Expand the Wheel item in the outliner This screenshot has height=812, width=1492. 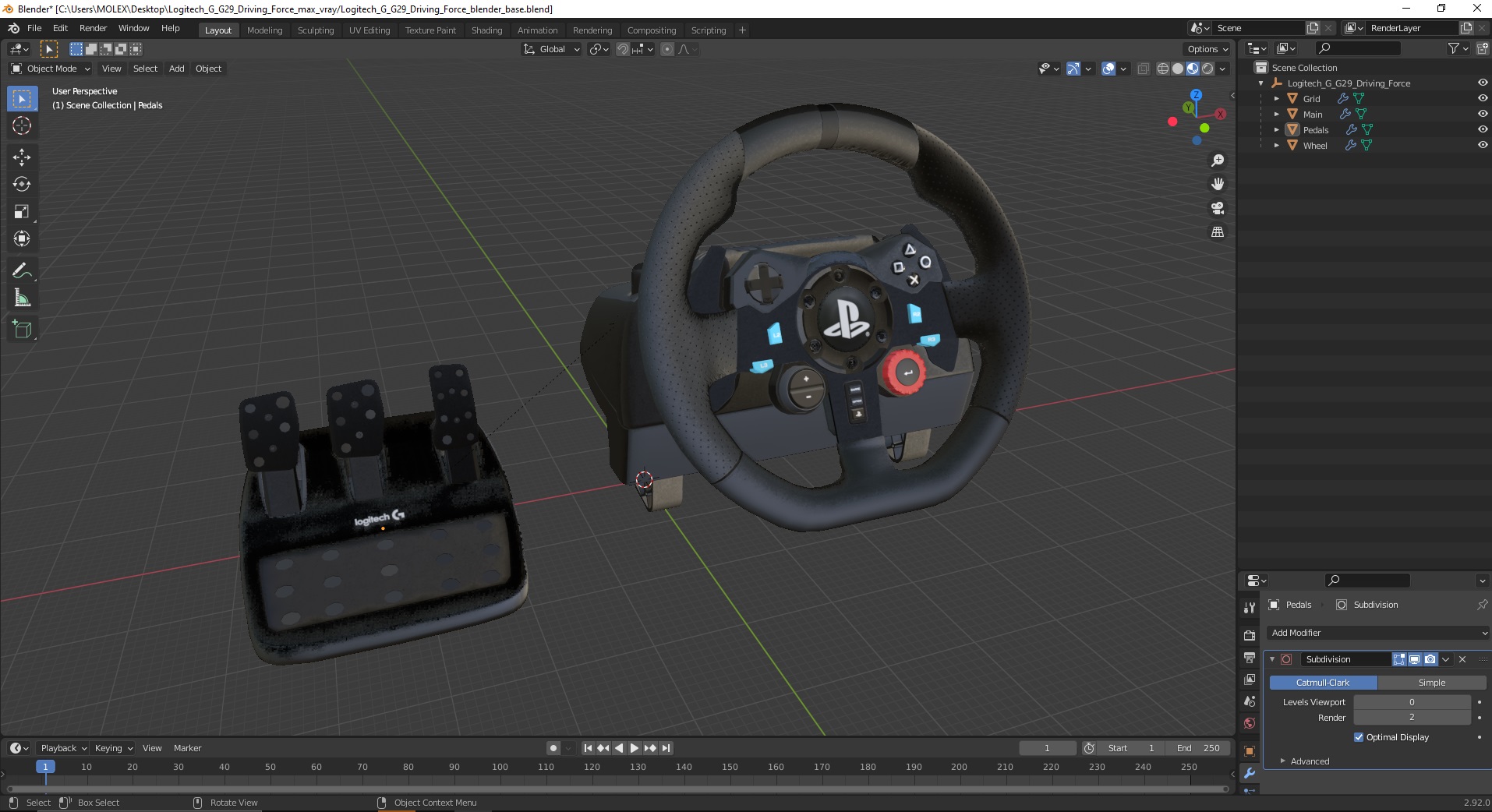pyautogui.click(x=1276, y=146)
